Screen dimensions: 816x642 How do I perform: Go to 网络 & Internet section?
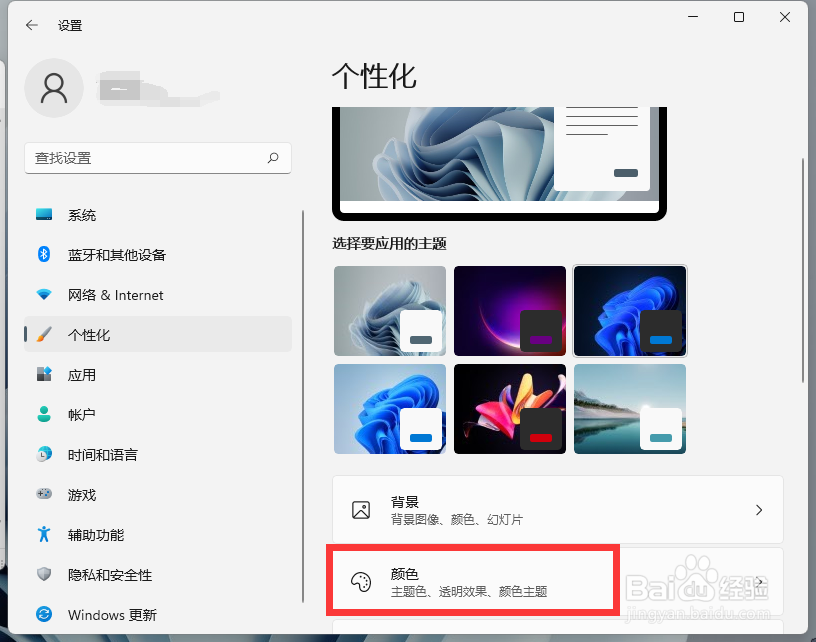(158, 295)
